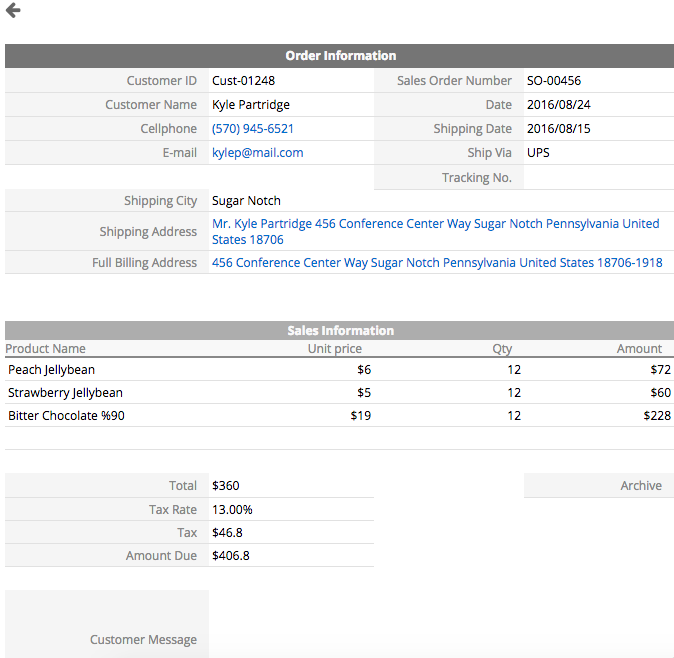Click the Shipping Address label

click(148, 231)
